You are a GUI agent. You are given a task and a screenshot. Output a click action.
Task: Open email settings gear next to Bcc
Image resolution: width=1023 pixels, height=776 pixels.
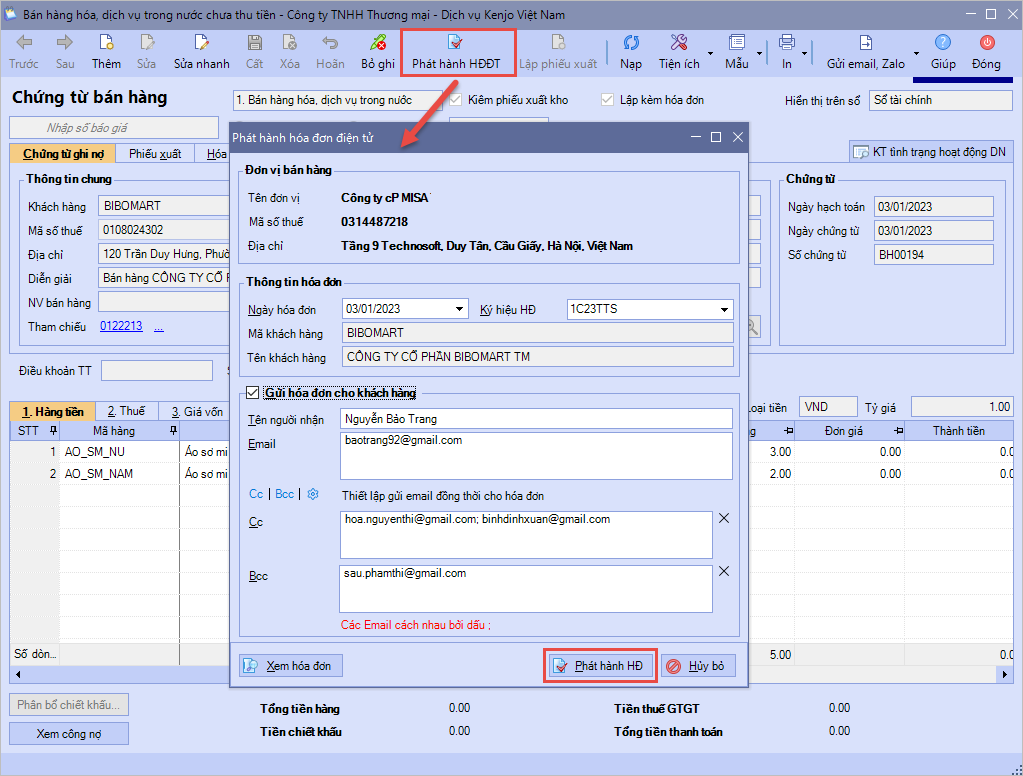(x=312, y=494)
